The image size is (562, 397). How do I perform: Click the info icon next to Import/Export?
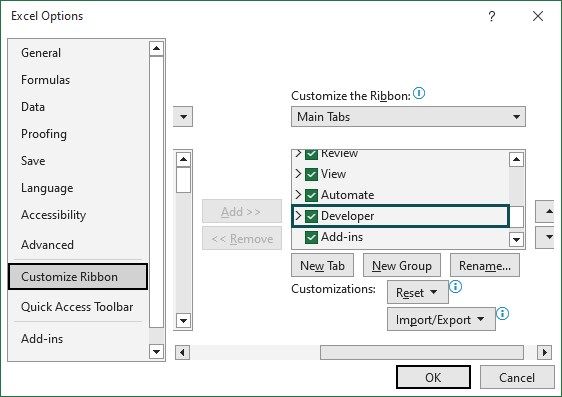pyautogui.click(x=503, y=314)
